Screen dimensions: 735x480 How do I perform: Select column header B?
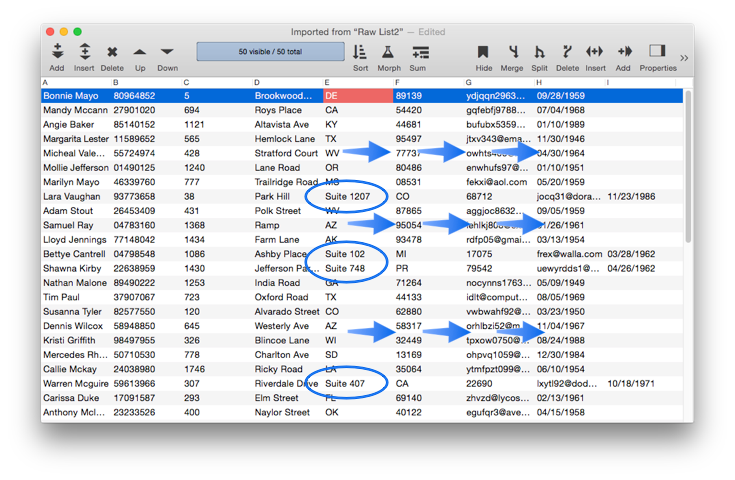tap(146, 82)
